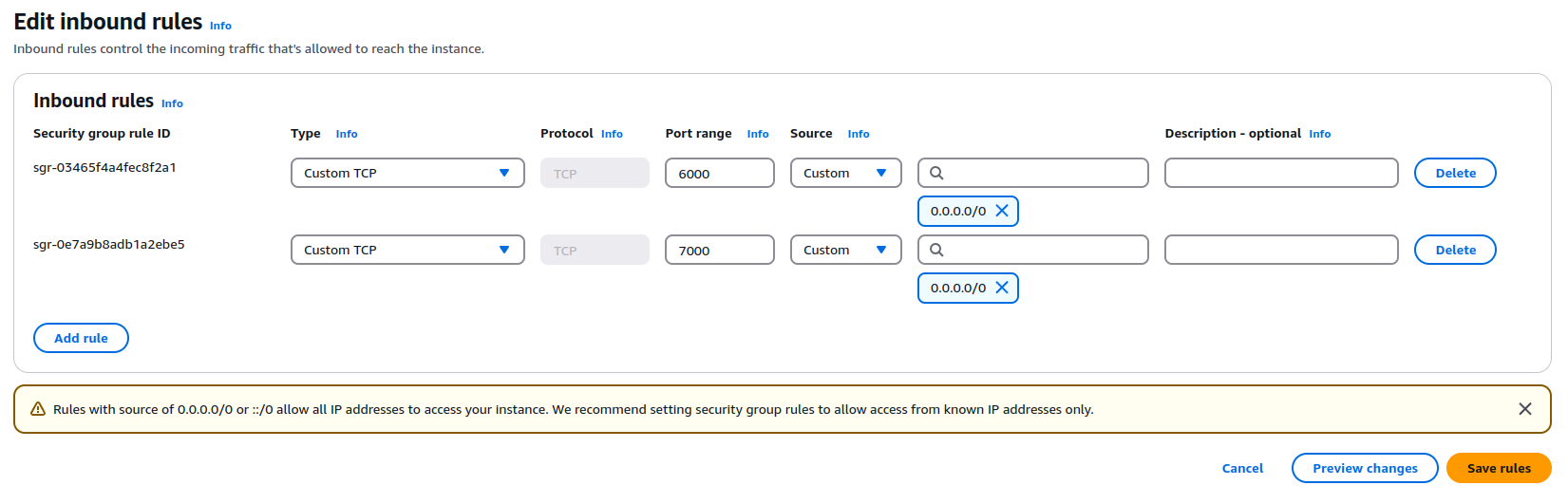
Task: Preview changes before saving
Action: click(1365, 468)
